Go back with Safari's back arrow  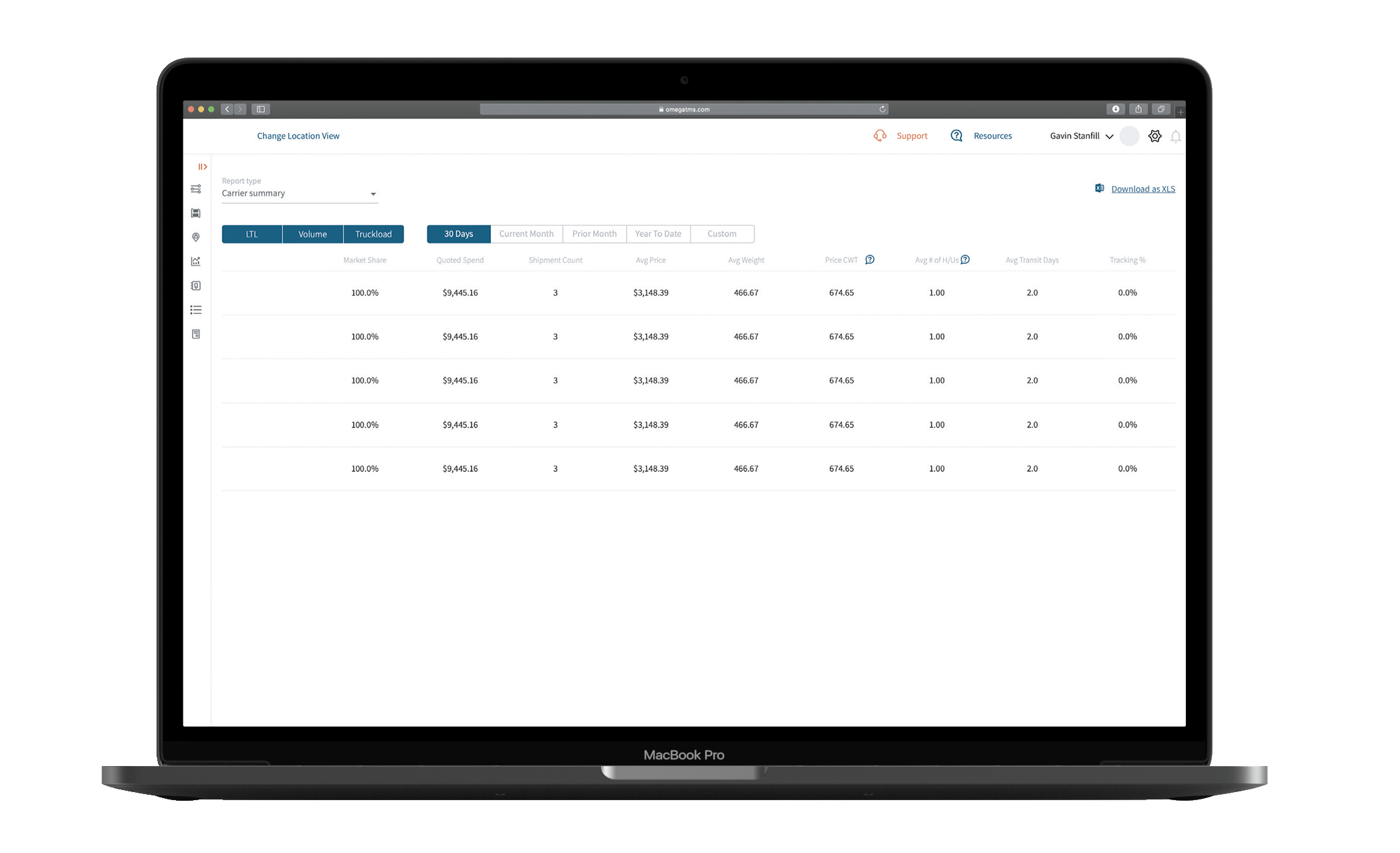click(227, 109)
